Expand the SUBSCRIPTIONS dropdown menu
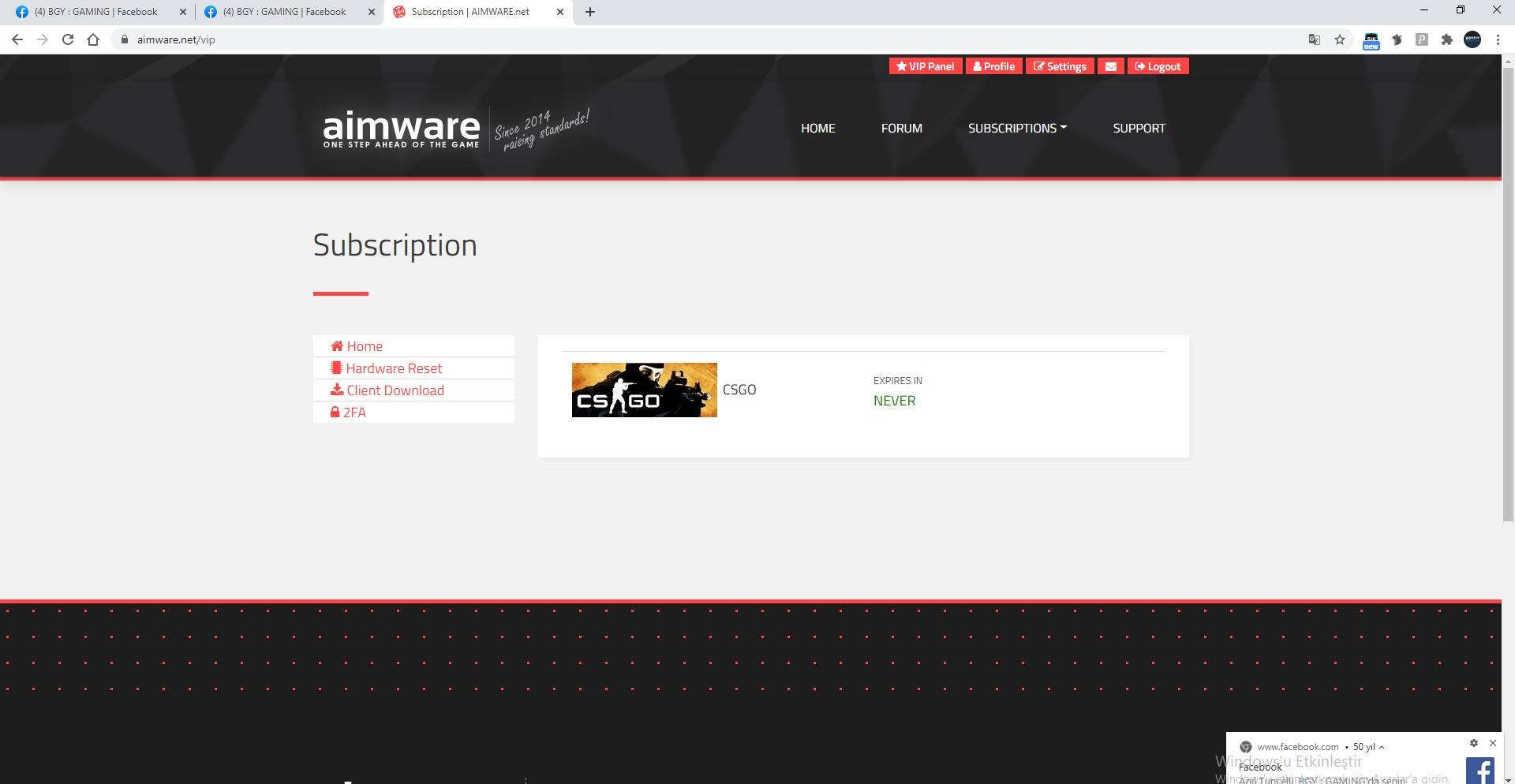The image size is (1515, 784). (1017, 128)
